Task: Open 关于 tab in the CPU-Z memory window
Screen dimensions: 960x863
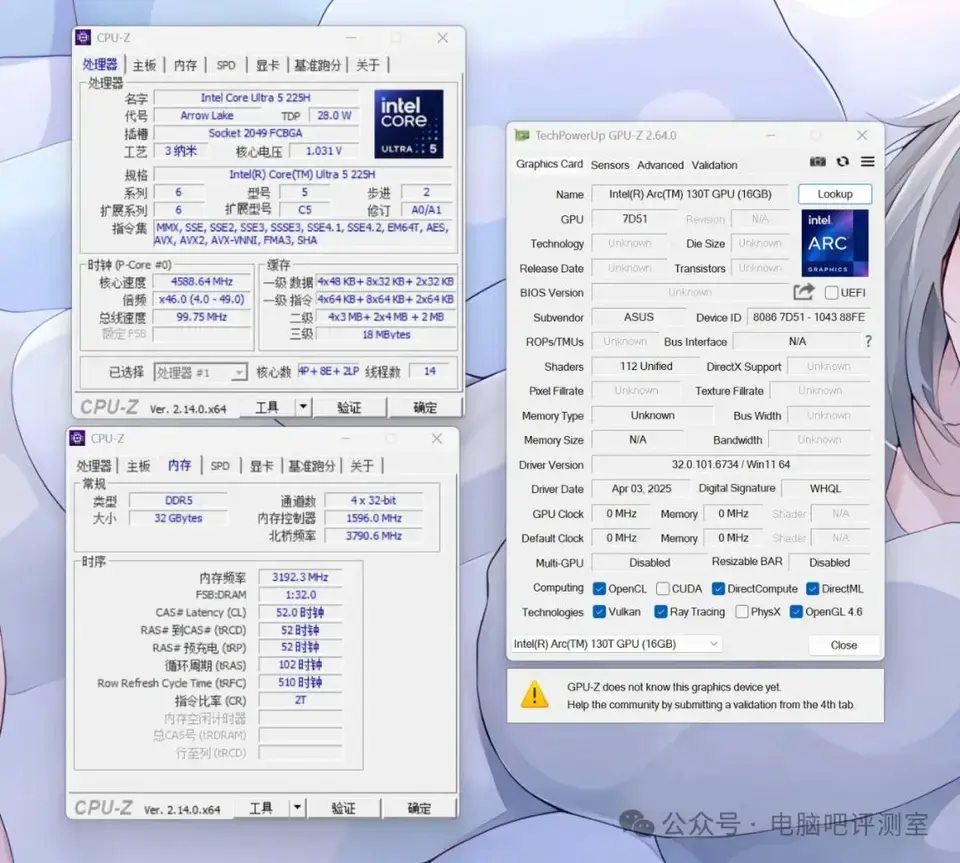Action: (362, 466)
